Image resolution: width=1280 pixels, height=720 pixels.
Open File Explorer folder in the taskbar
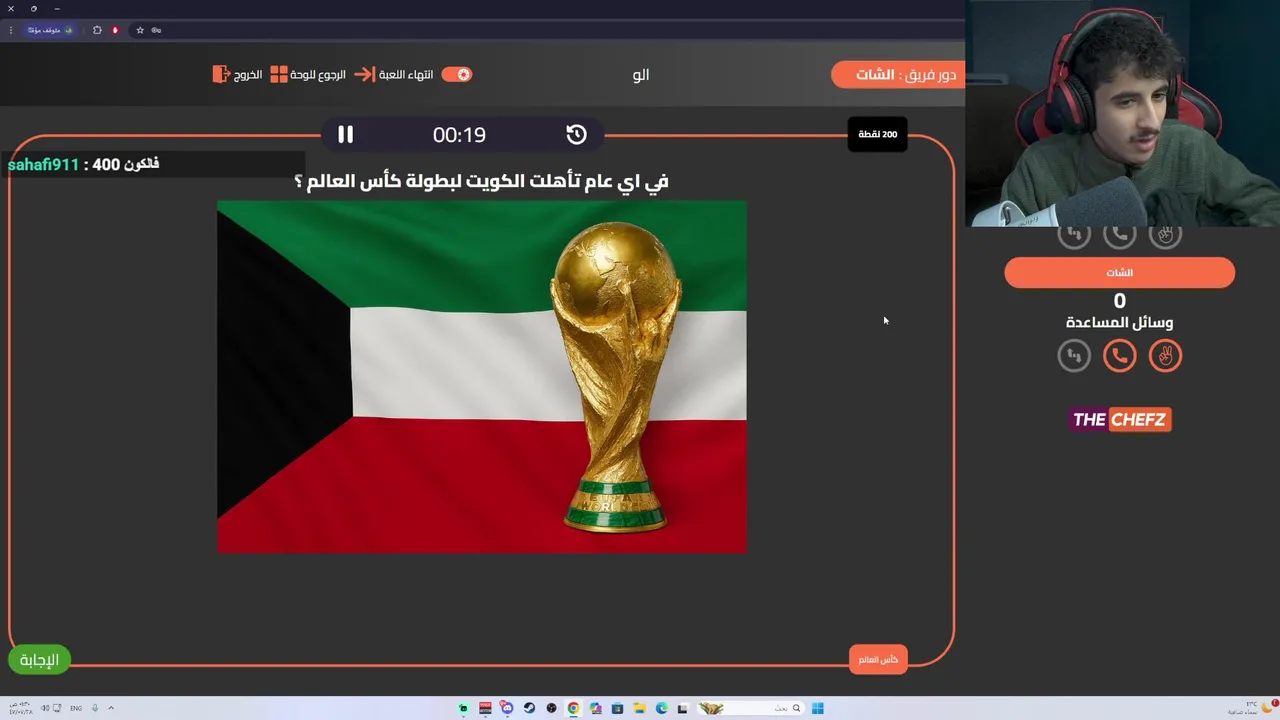(x=639, y=708)
